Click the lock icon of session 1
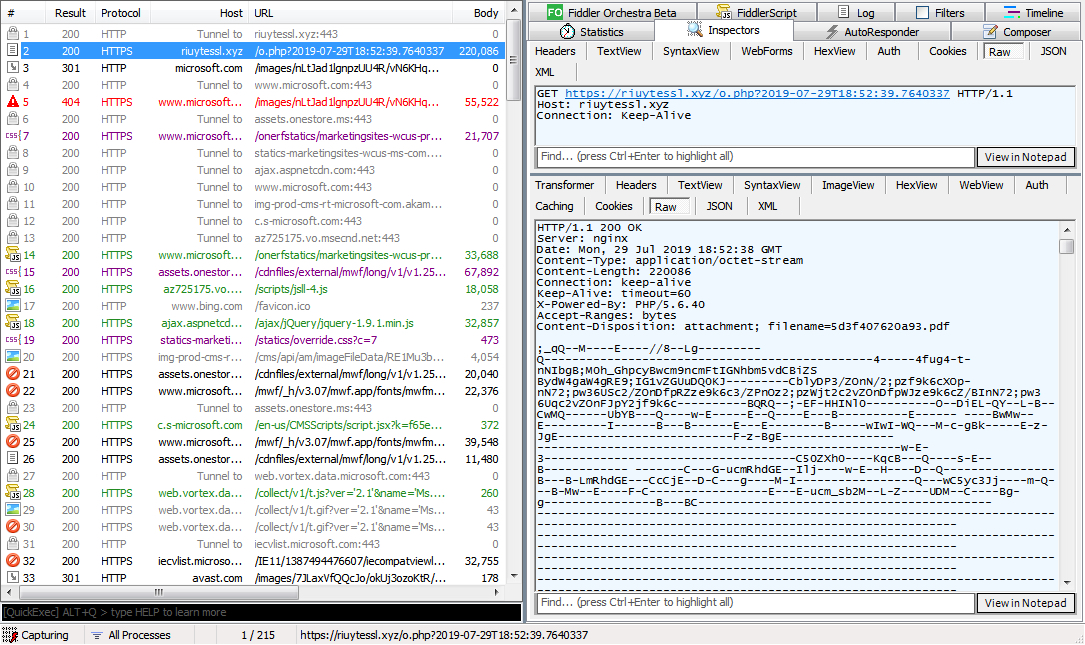 point(12,33)
